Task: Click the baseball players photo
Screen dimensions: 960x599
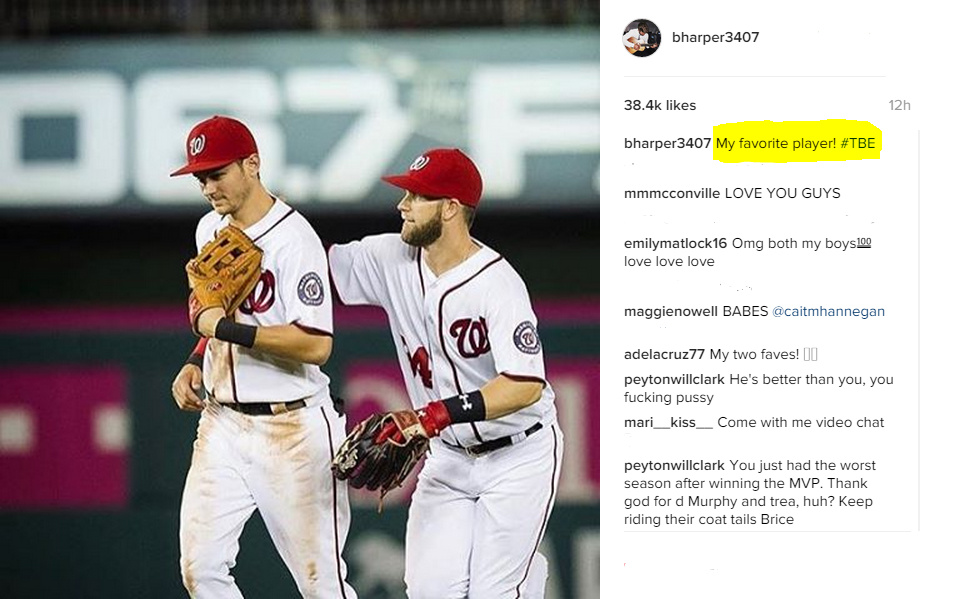Action: click(299, 300)
